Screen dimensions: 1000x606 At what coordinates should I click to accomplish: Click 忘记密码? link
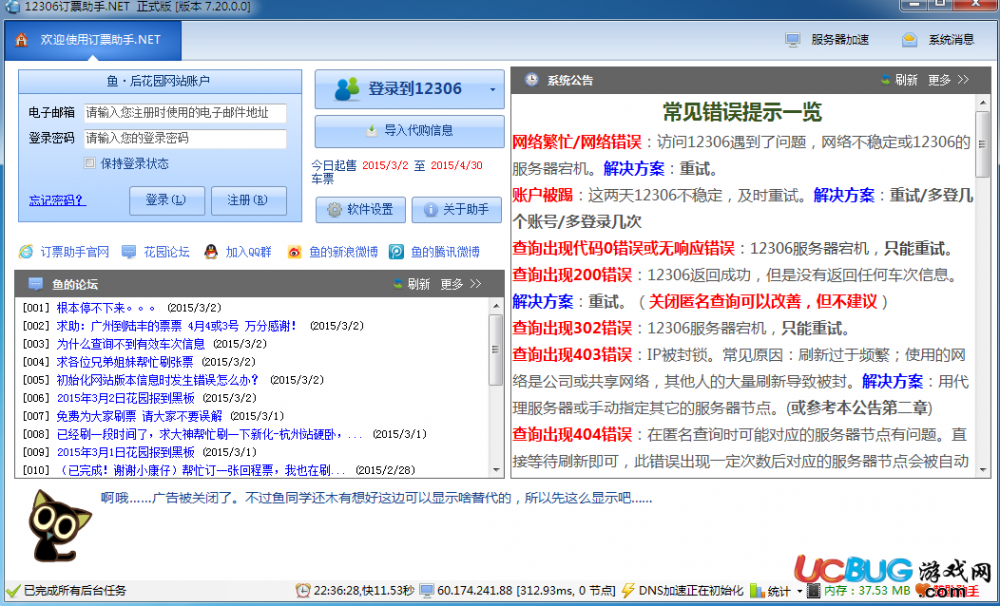(x=57, y=200)
